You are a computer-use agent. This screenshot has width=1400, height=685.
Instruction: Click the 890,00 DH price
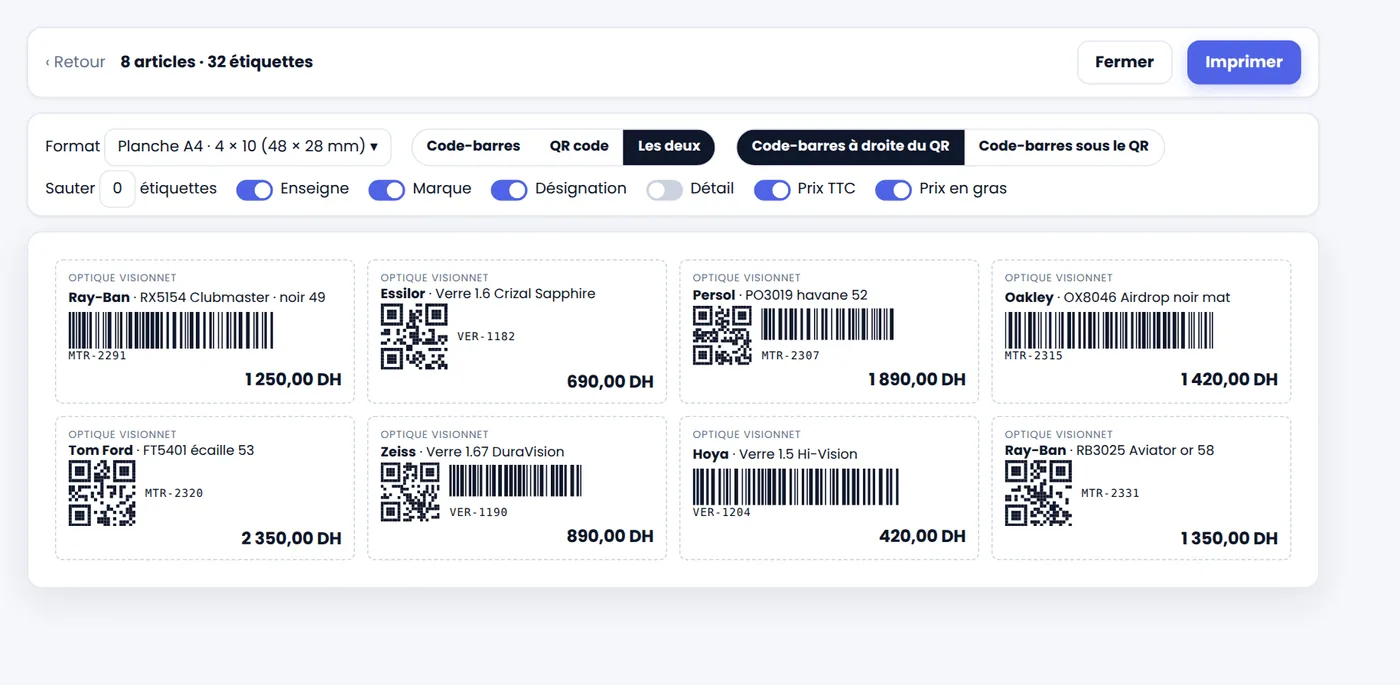pyautogui.click(x=610, y=536)
